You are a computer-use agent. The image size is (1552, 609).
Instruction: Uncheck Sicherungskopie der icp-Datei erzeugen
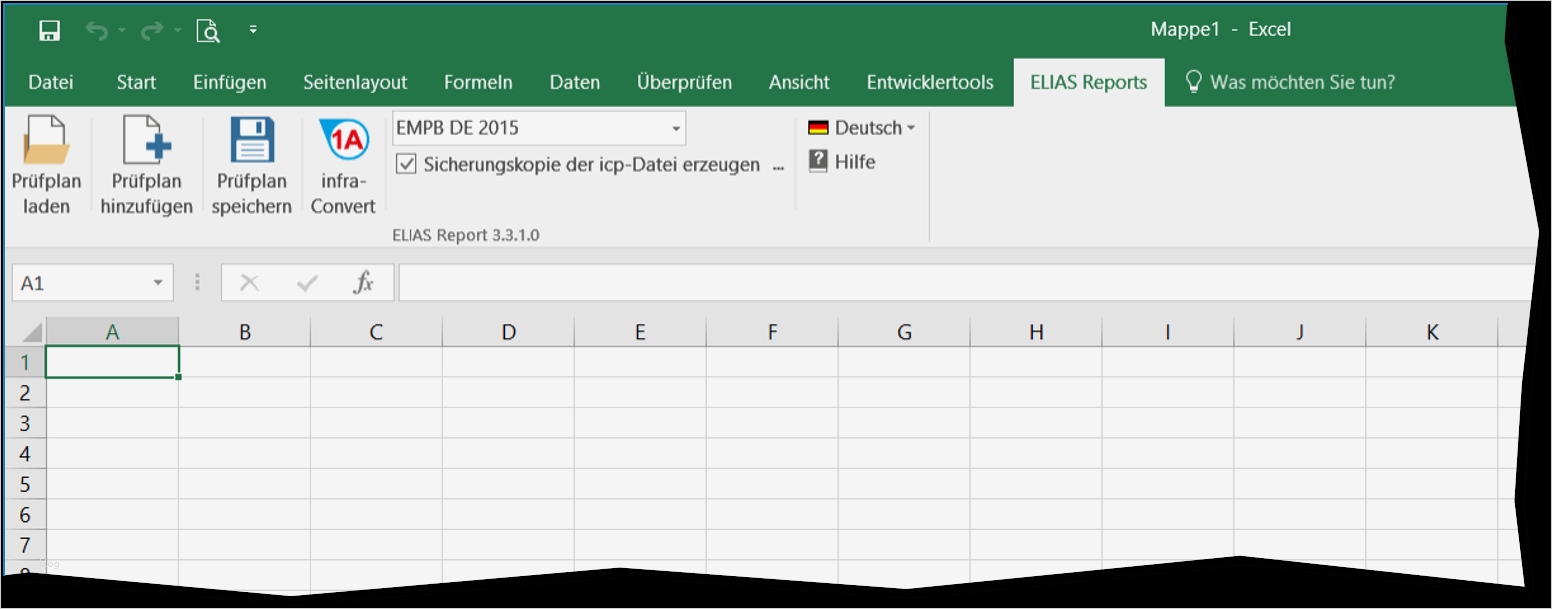pyautogui.click(x=404, y=163)
